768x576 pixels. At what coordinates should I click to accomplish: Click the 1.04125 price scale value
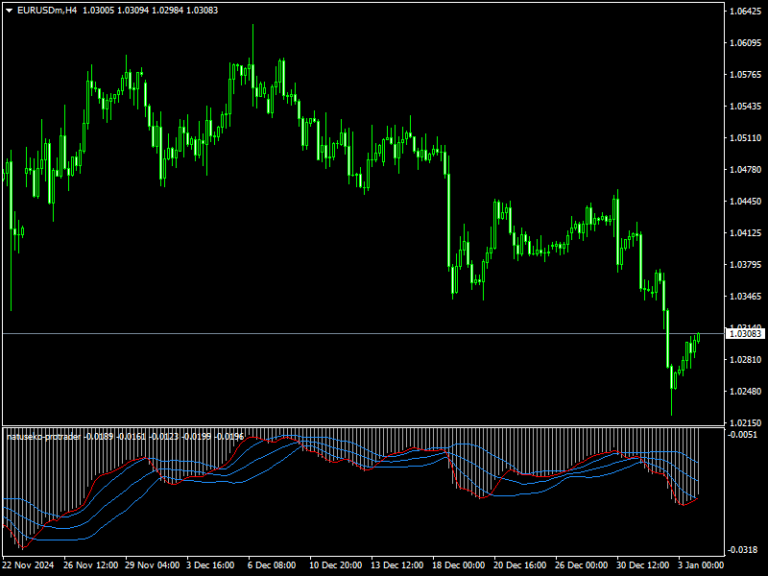click(x=745, y=233)
